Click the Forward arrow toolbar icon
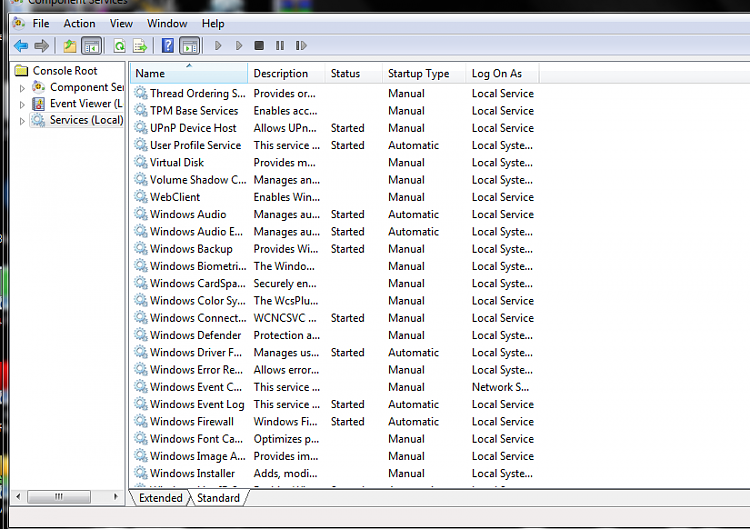The image size is (750, 529). point(42,46)
